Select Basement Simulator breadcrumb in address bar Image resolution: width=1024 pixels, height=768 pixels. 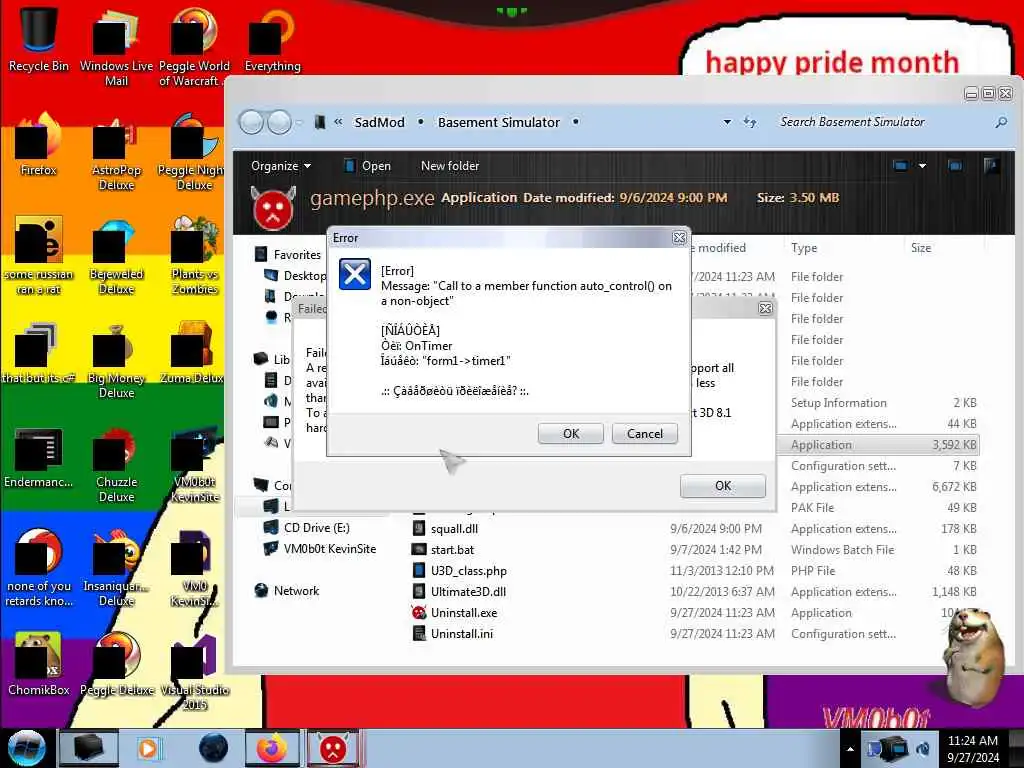(x=499, y=122)
